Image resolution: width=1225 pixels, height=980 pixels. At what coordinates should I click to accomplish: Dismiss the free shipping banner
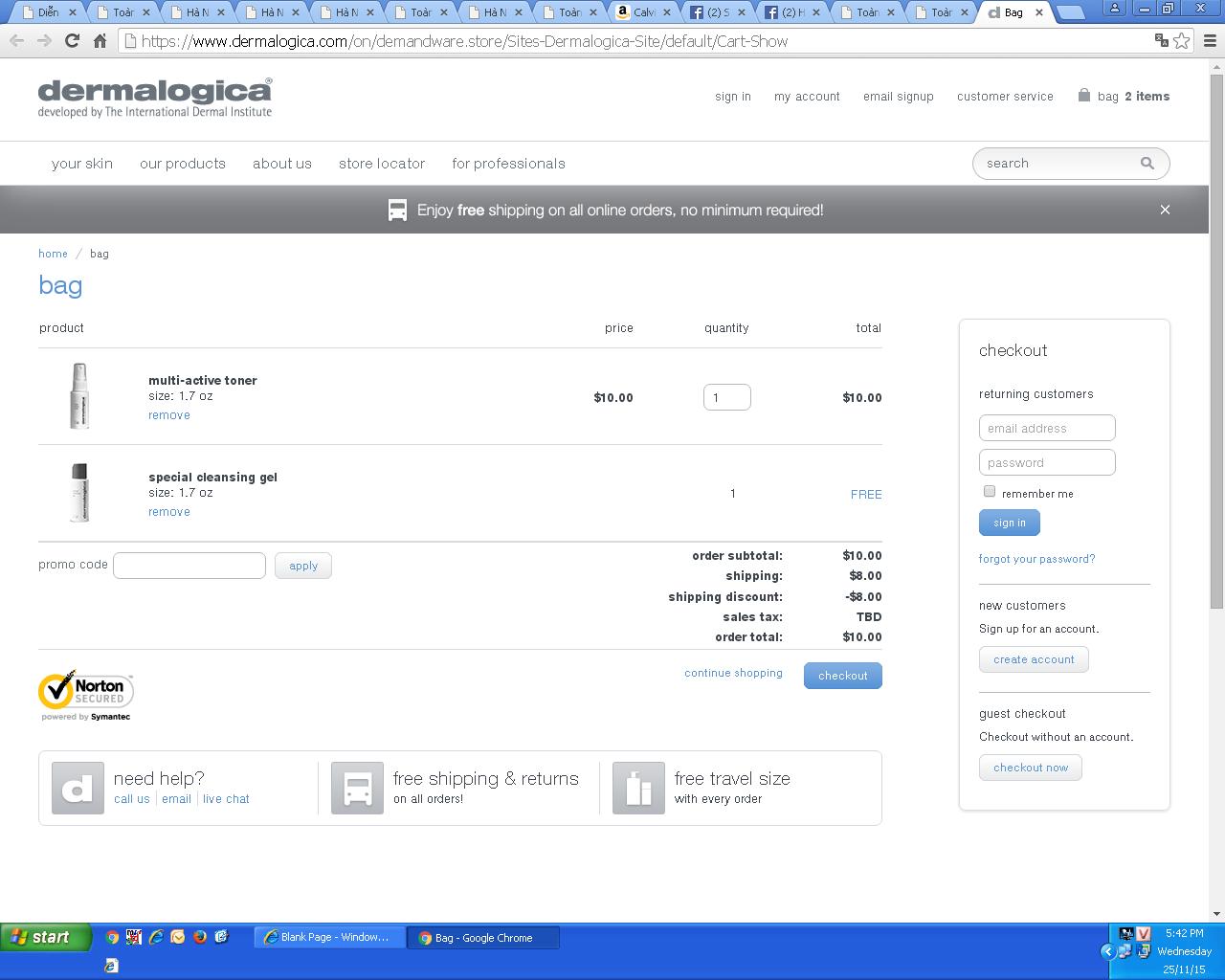(1165, 210)
